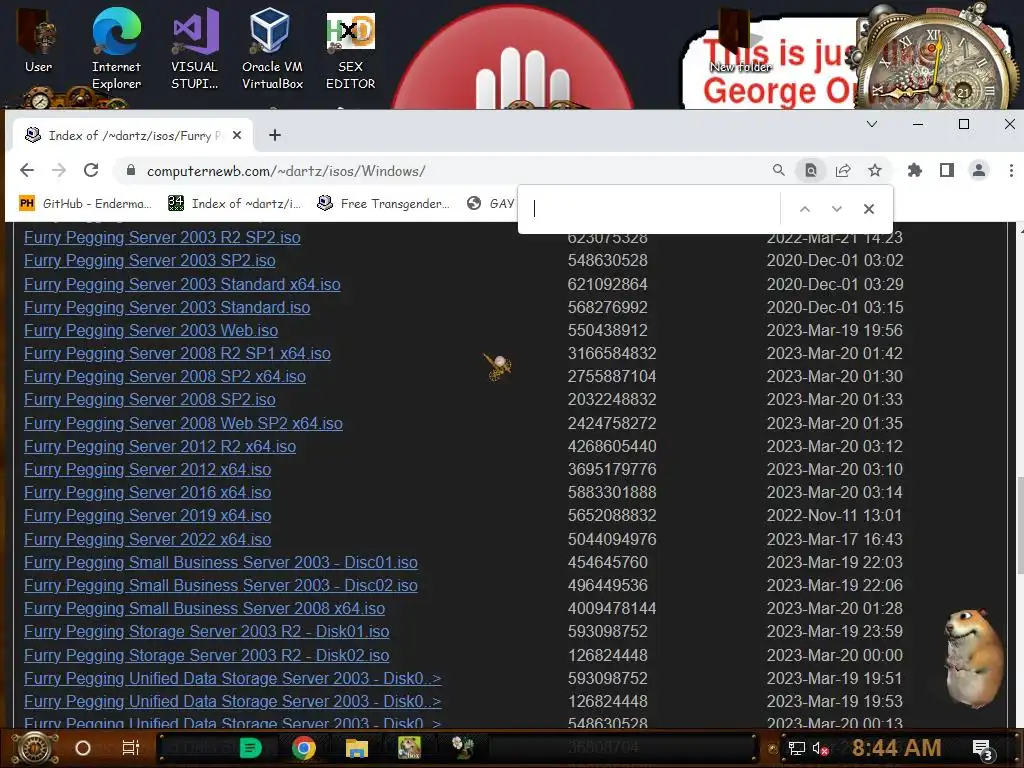Viewport: 1024px width, 768px height.
Task: Close the find bar
Action: [x=869, y=209]
